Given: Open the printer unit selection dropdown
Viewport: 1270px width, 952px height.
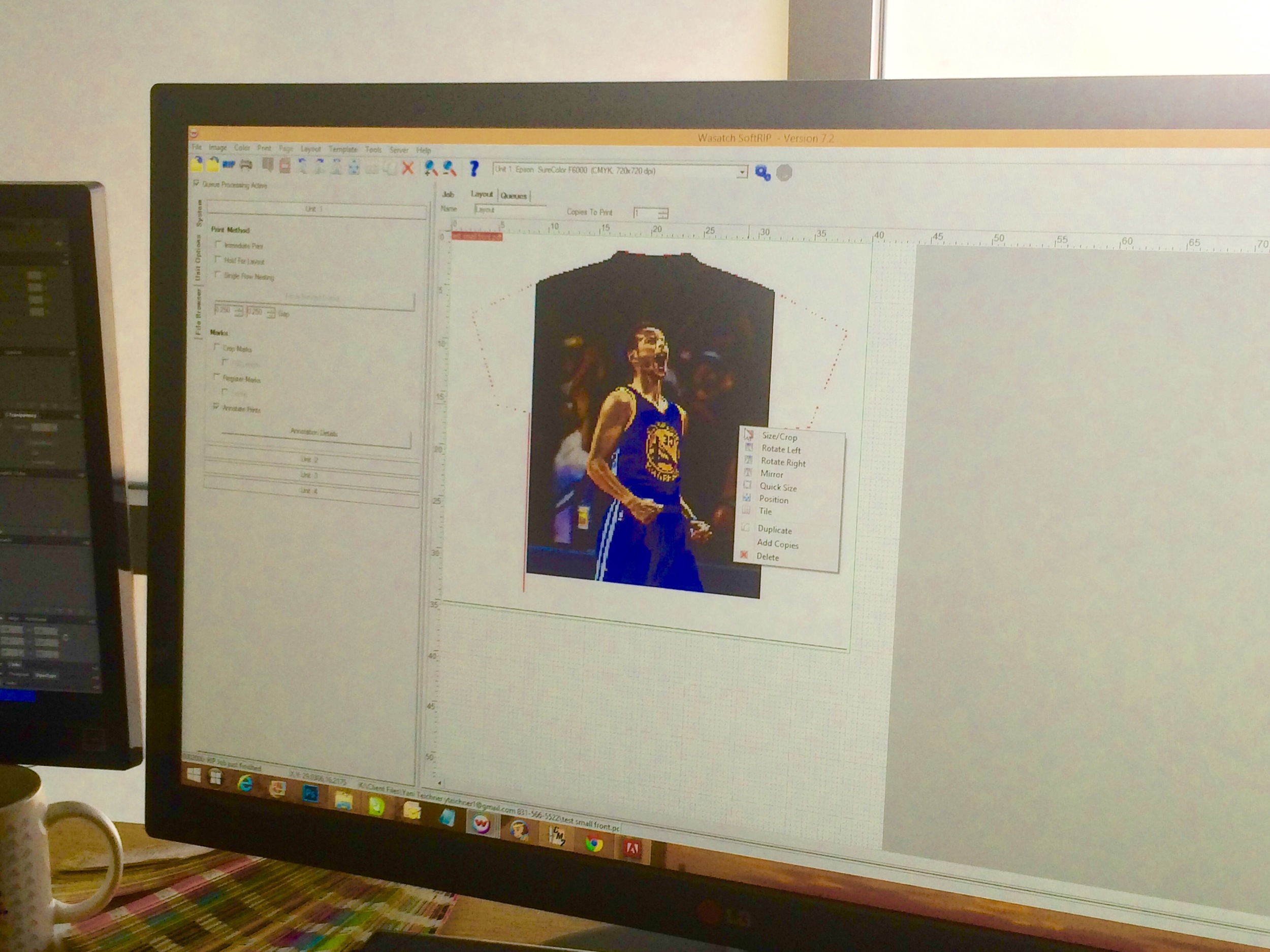Looking at the screenshot, I should (x=742, y=172).
